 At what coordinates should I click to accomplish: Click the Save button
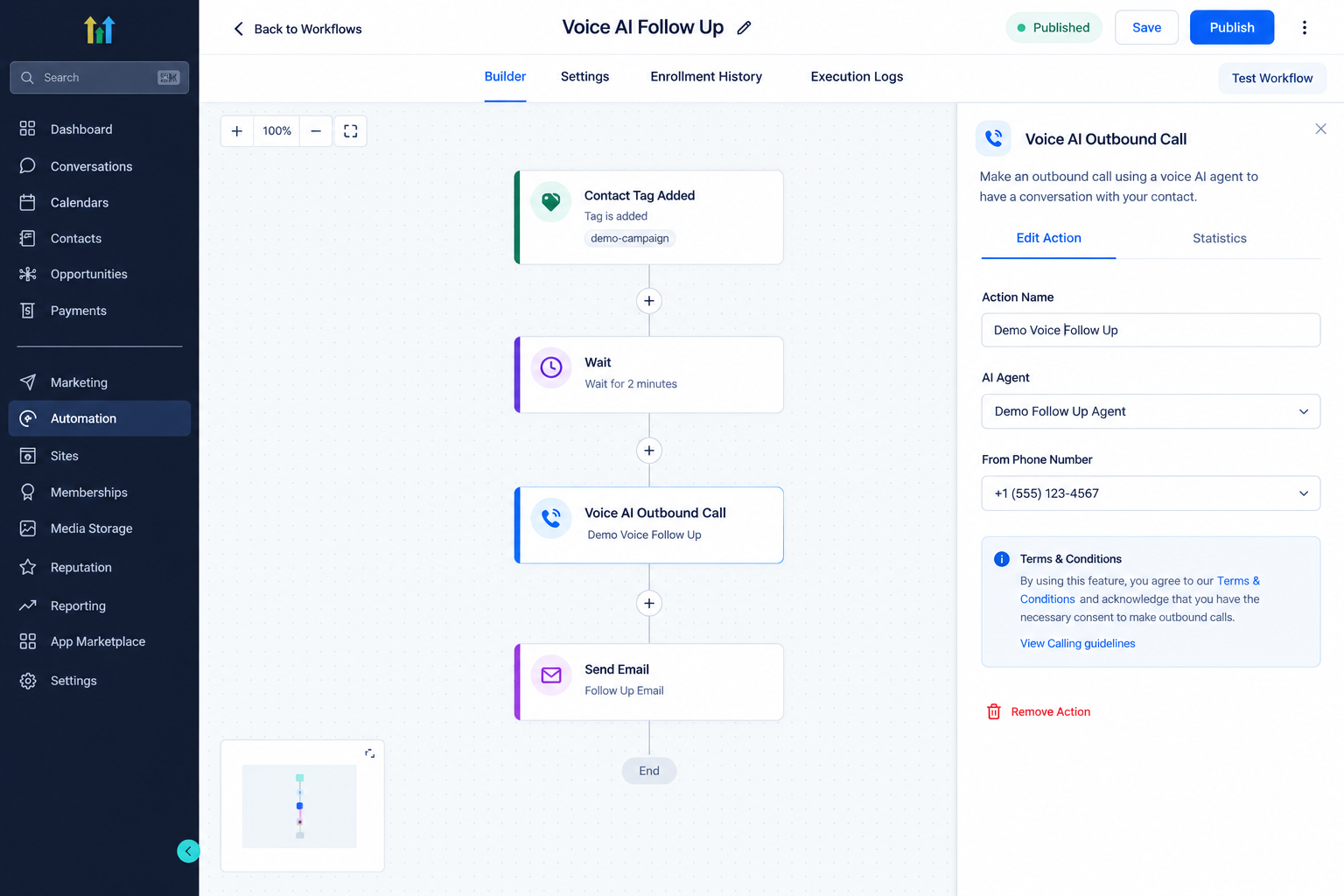click(x=1146, y=28)
